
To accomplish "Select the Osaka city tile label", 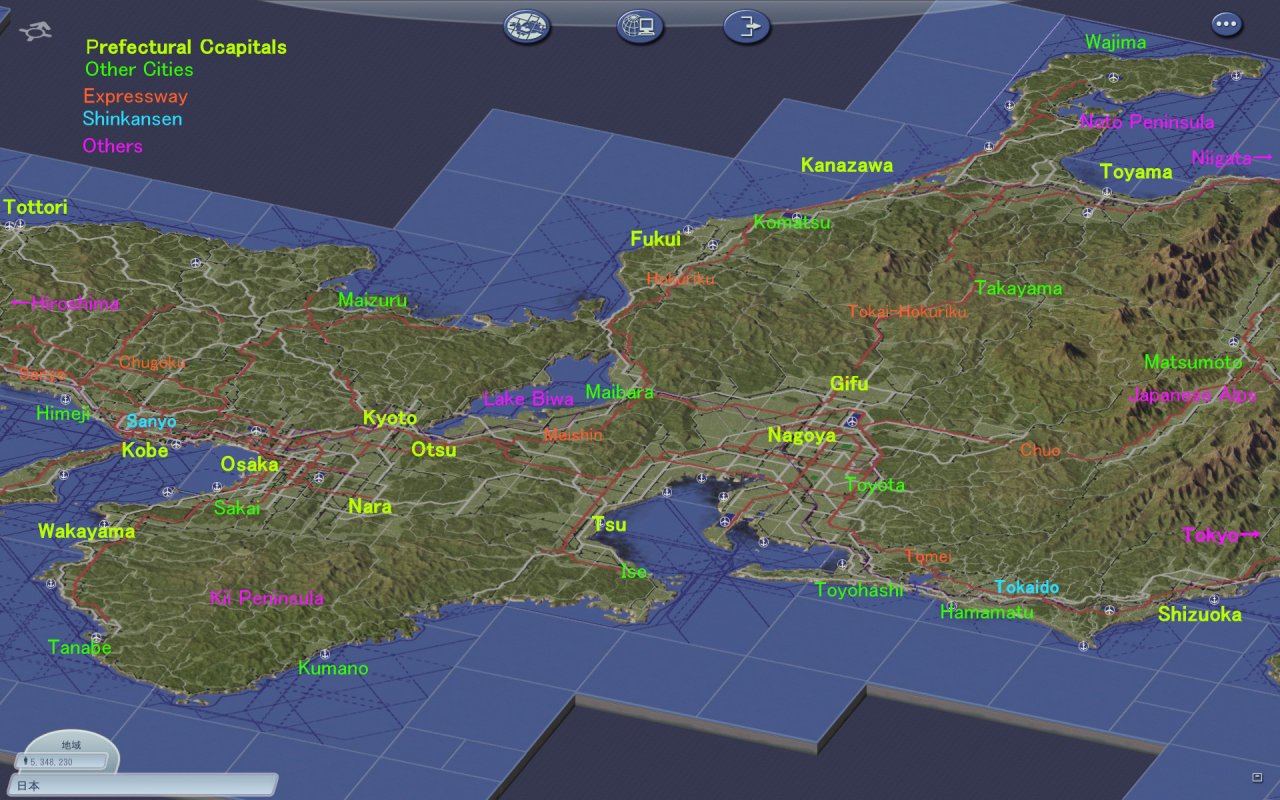I will pos(250,464).
